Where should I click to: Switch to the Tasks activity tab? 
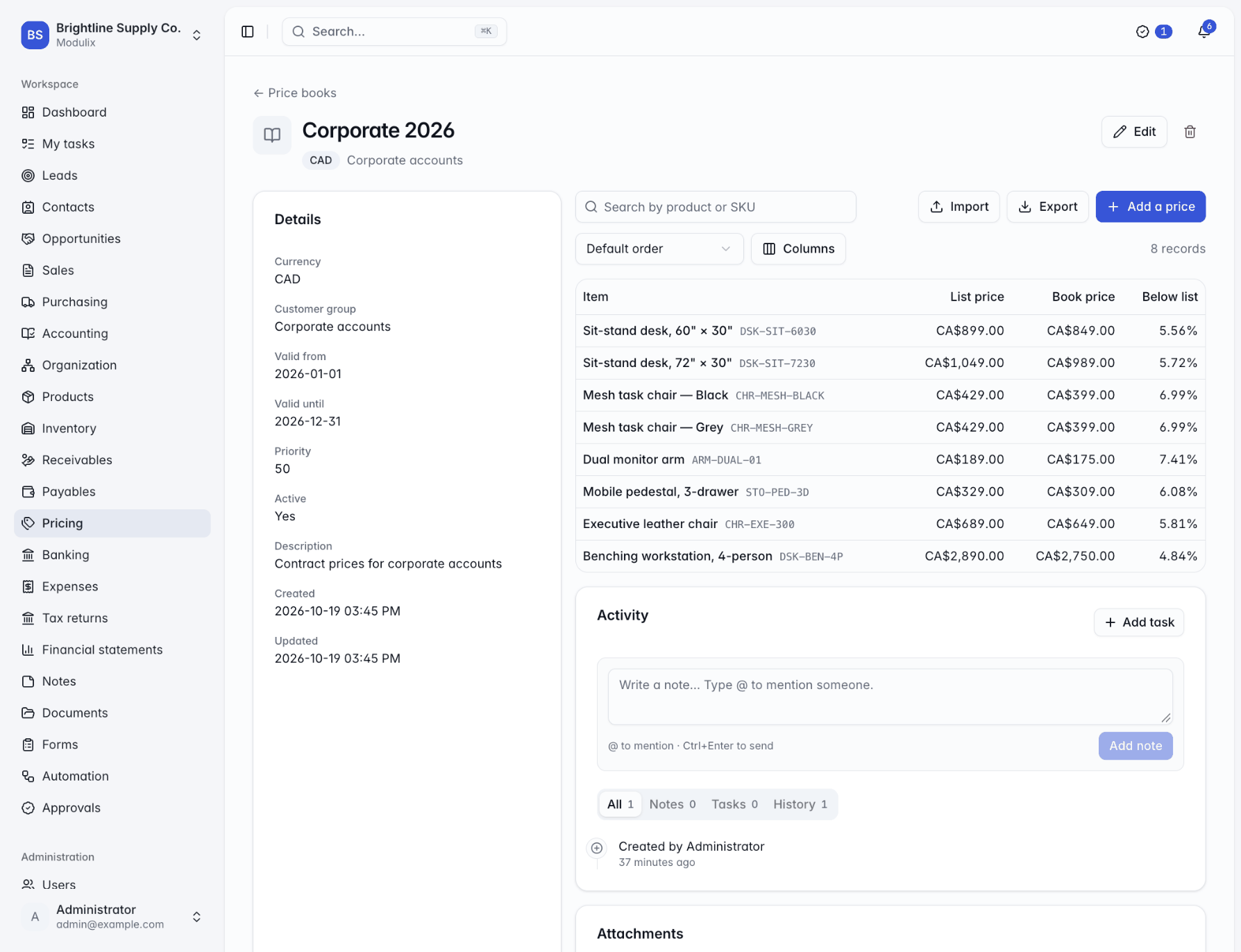734,804
